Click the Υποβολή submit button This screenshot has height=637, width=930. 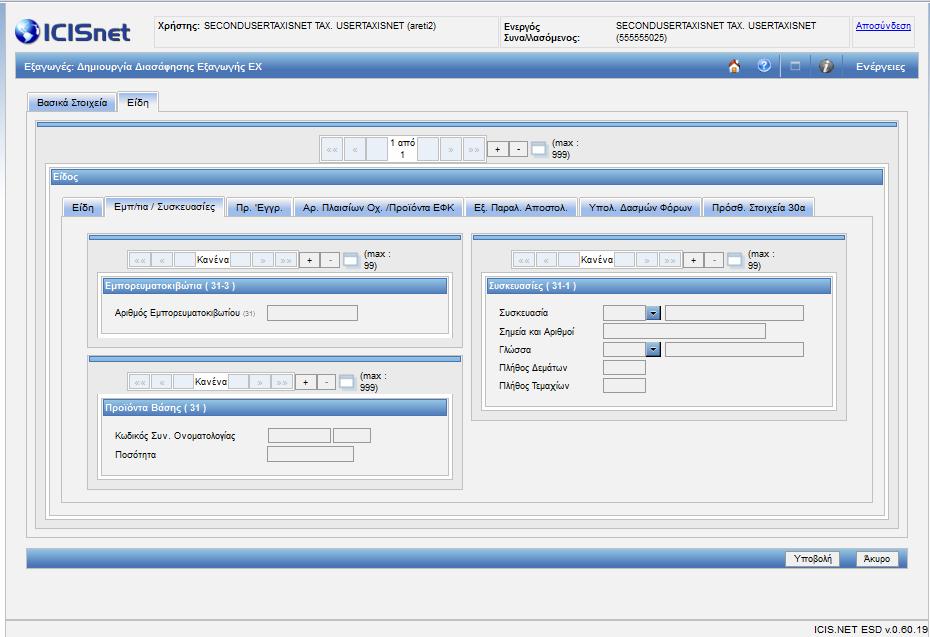(x=813, y=559)
